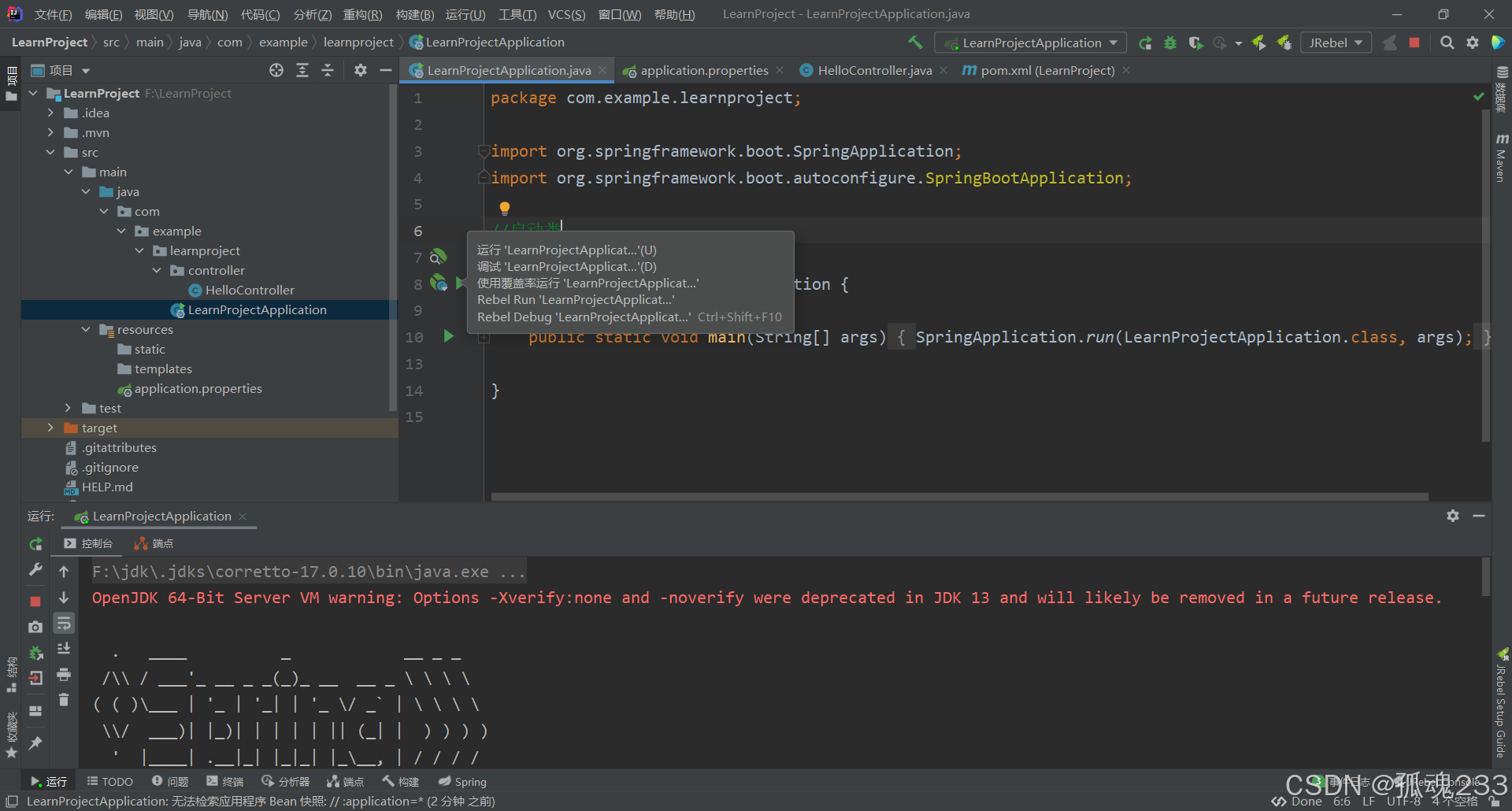The image size is (1512, 811).
Task: Click down the stack trace arrow
Action: click(x=64, y=598)
